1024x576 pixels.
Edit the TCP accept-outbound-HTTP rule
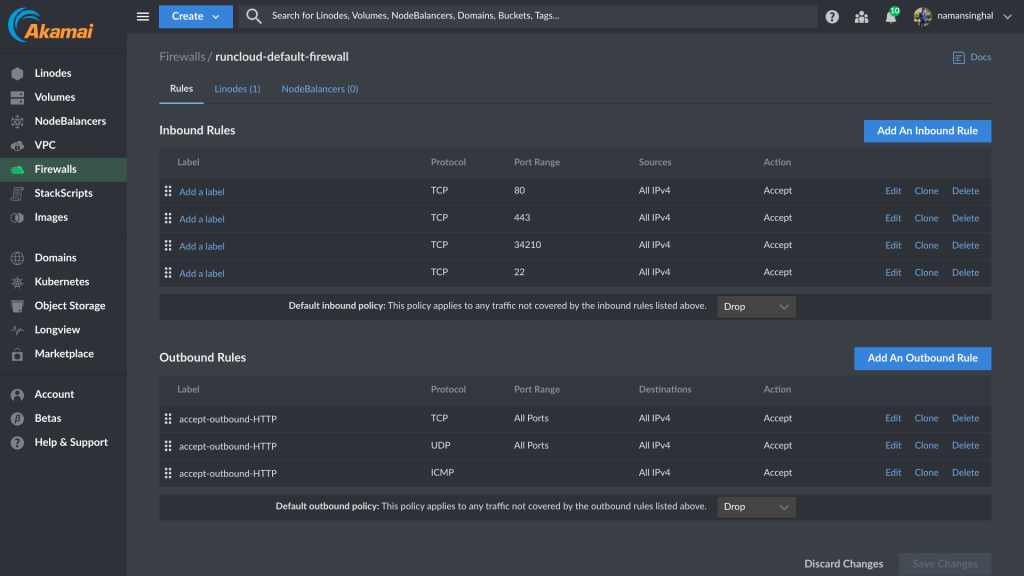893,418
